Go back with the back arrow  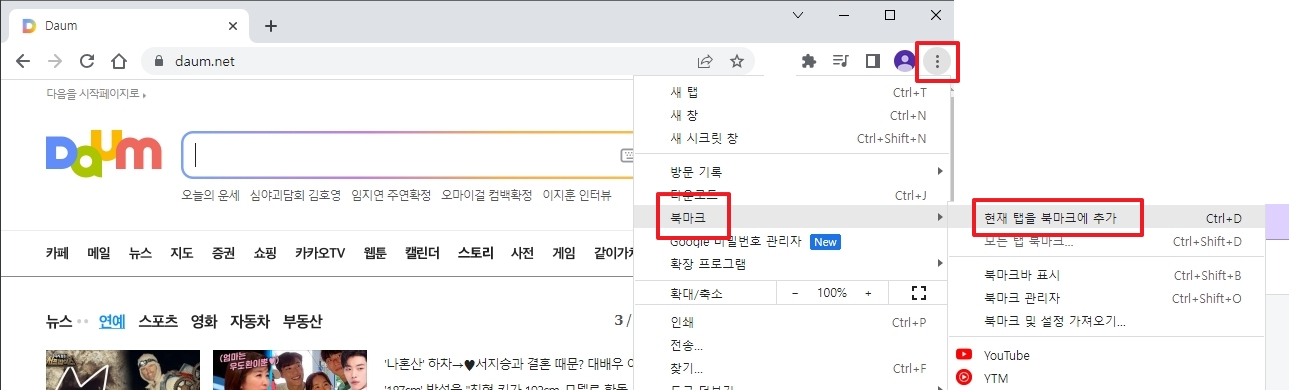[x=23, y=61]
